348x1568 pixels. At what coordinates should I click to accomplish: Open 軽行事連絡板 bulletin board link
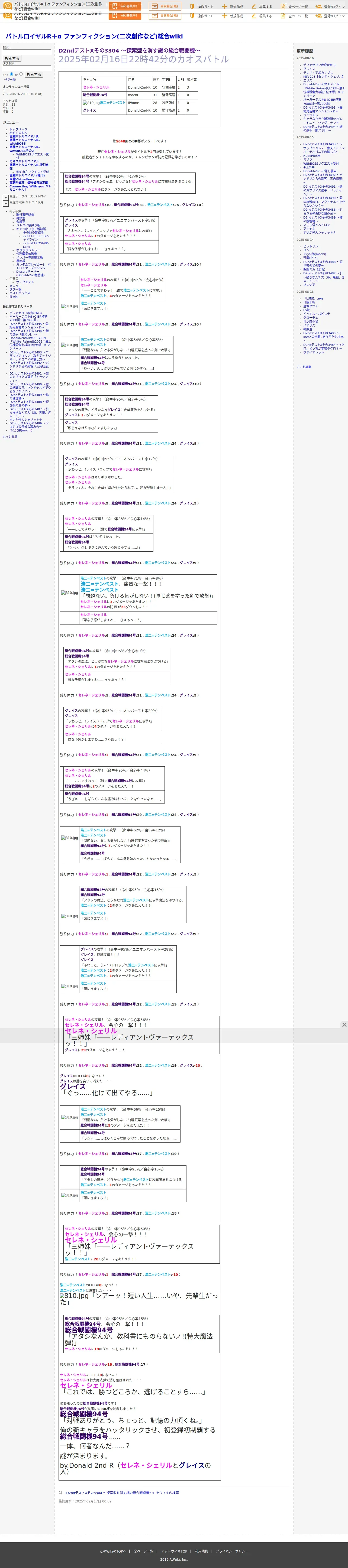[25, 214]
